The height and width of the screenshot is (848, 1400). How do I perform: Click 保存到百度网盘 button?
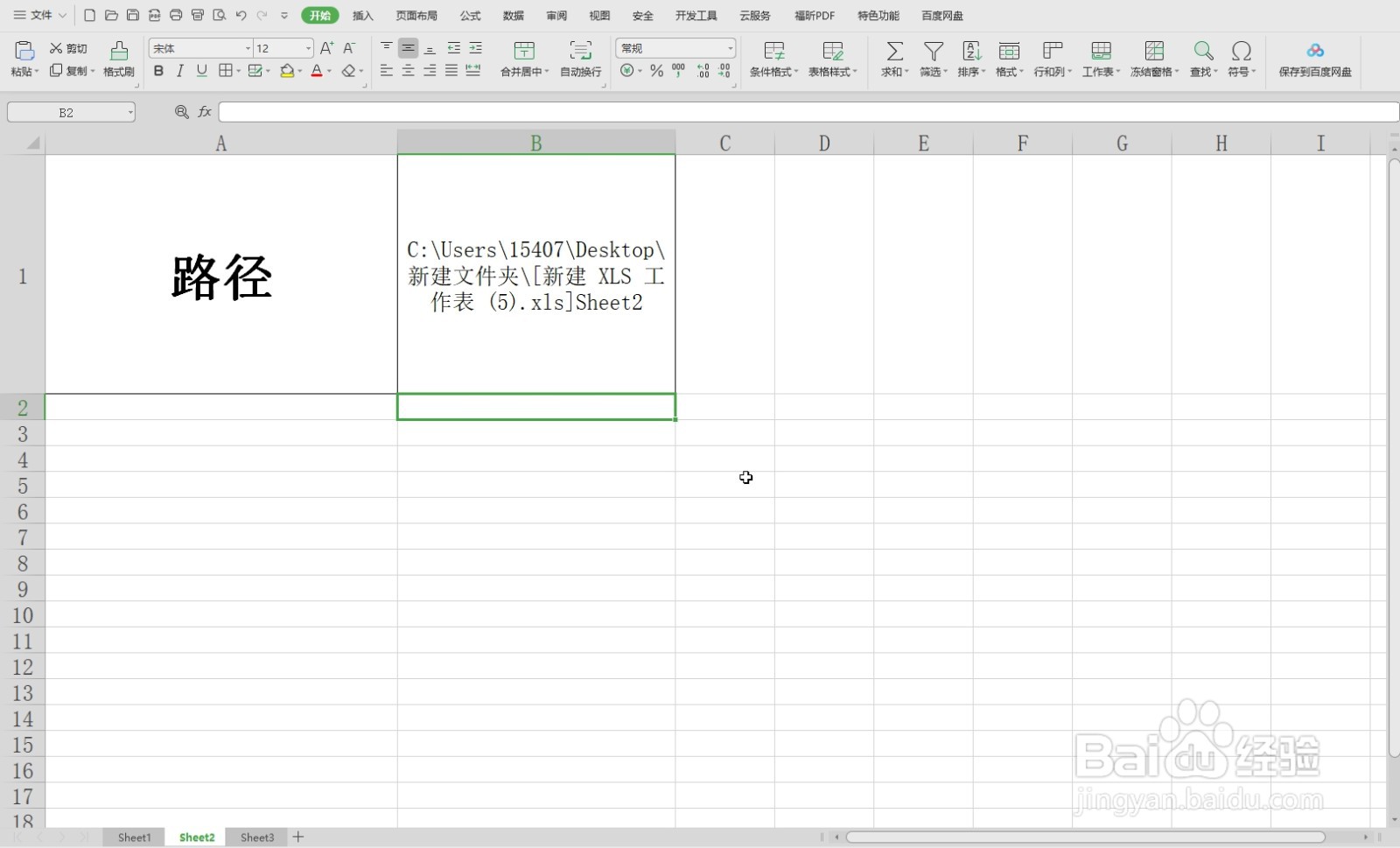[x=1315, y=59]
